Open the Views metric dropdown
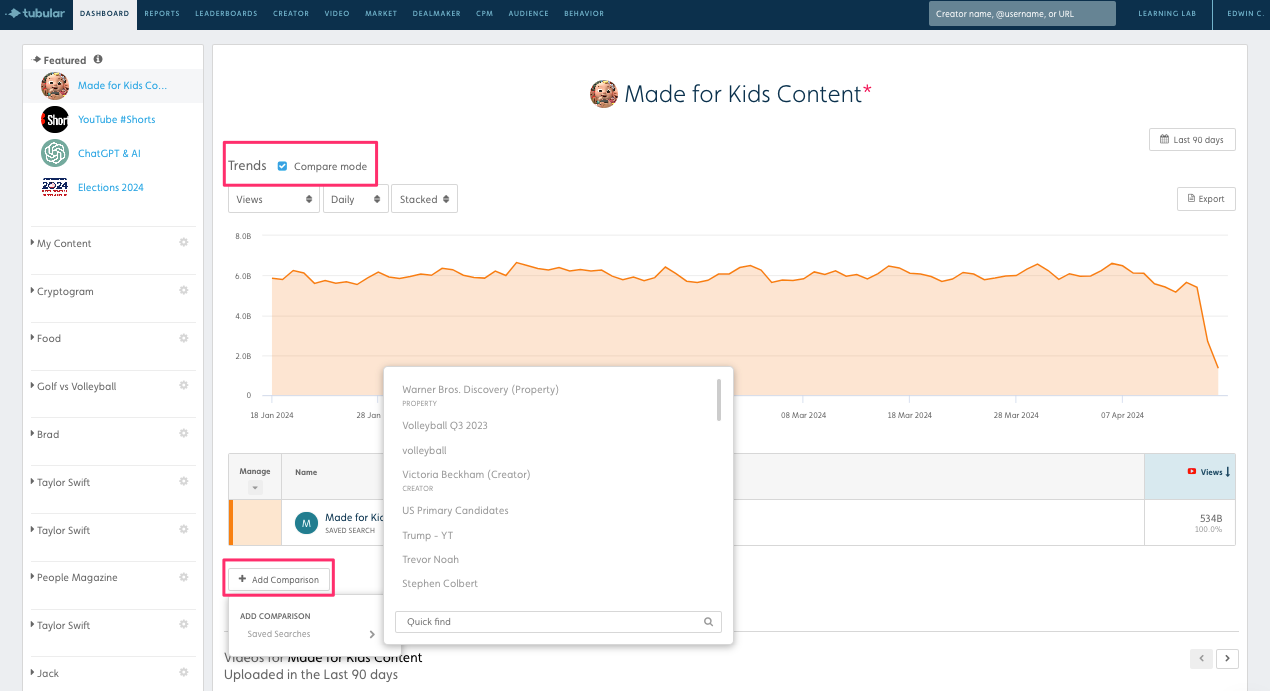Viewport: 1270px width, 691px height. [273, 199]
